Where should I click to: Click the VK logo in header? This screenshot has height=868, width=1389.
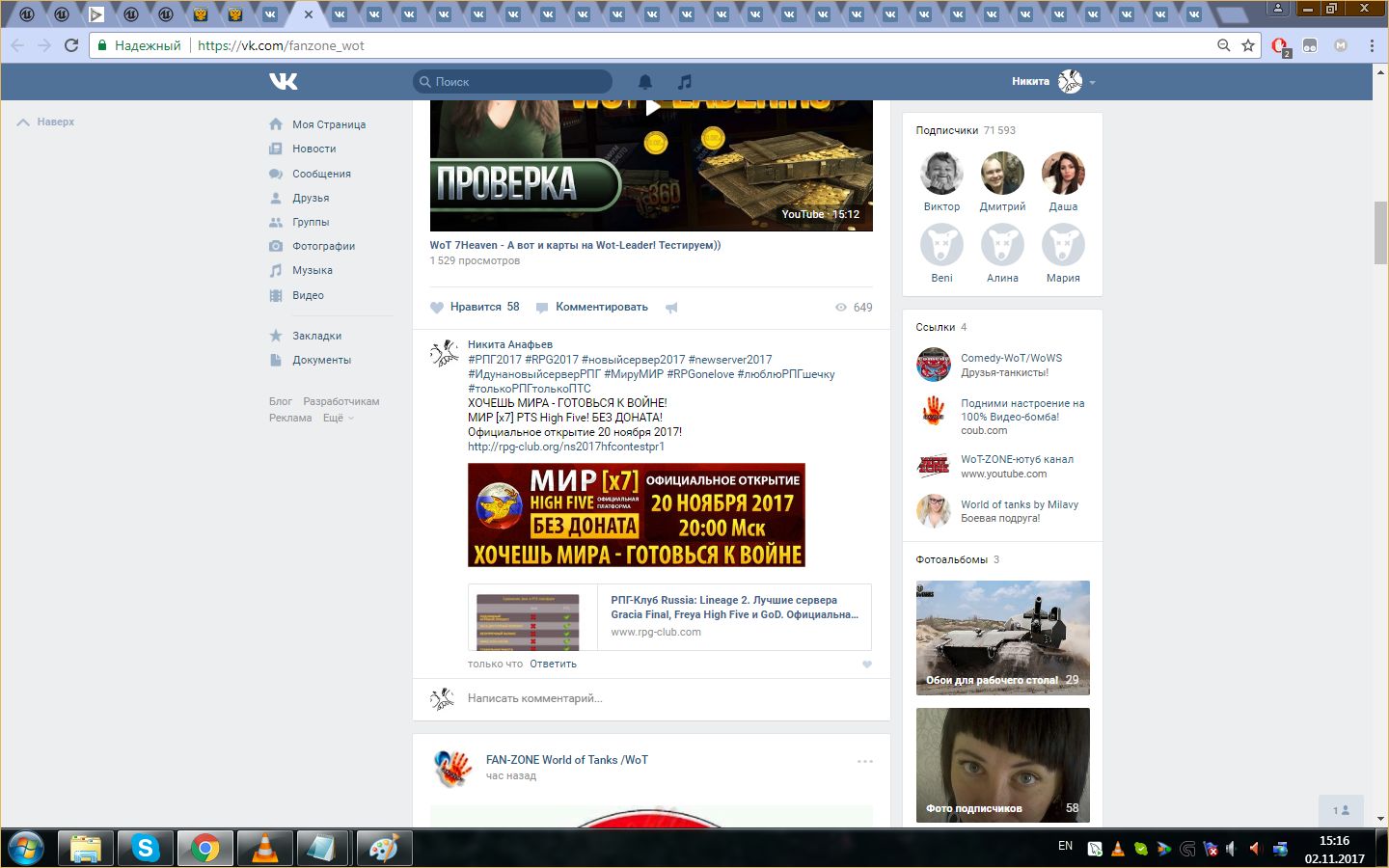(x=283, y=81)
